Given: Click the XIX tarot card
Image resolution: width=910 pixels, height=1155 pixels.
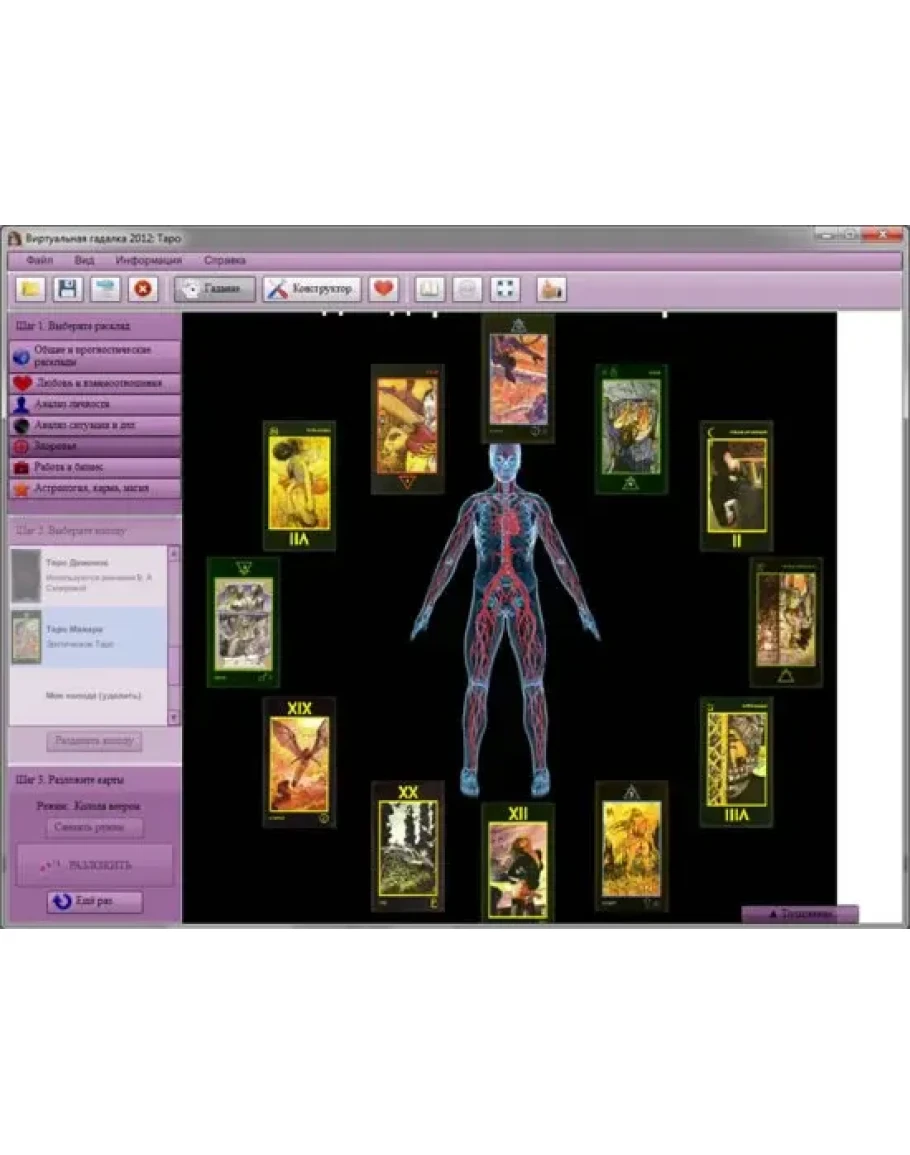Looking at the screenshot, I should [x=299, y=761].
